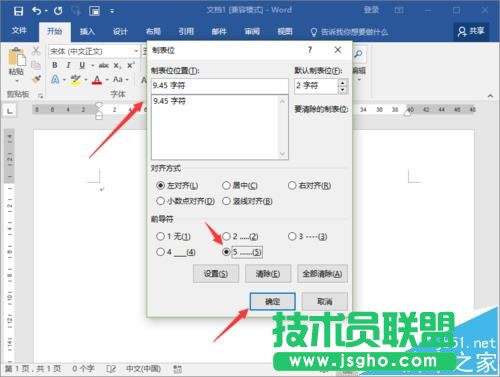Open the Underline style dropdown arrow
Image resolution: width=500 pixels, height=377 pixels.
pyautogui.click(x=93, y=66)
